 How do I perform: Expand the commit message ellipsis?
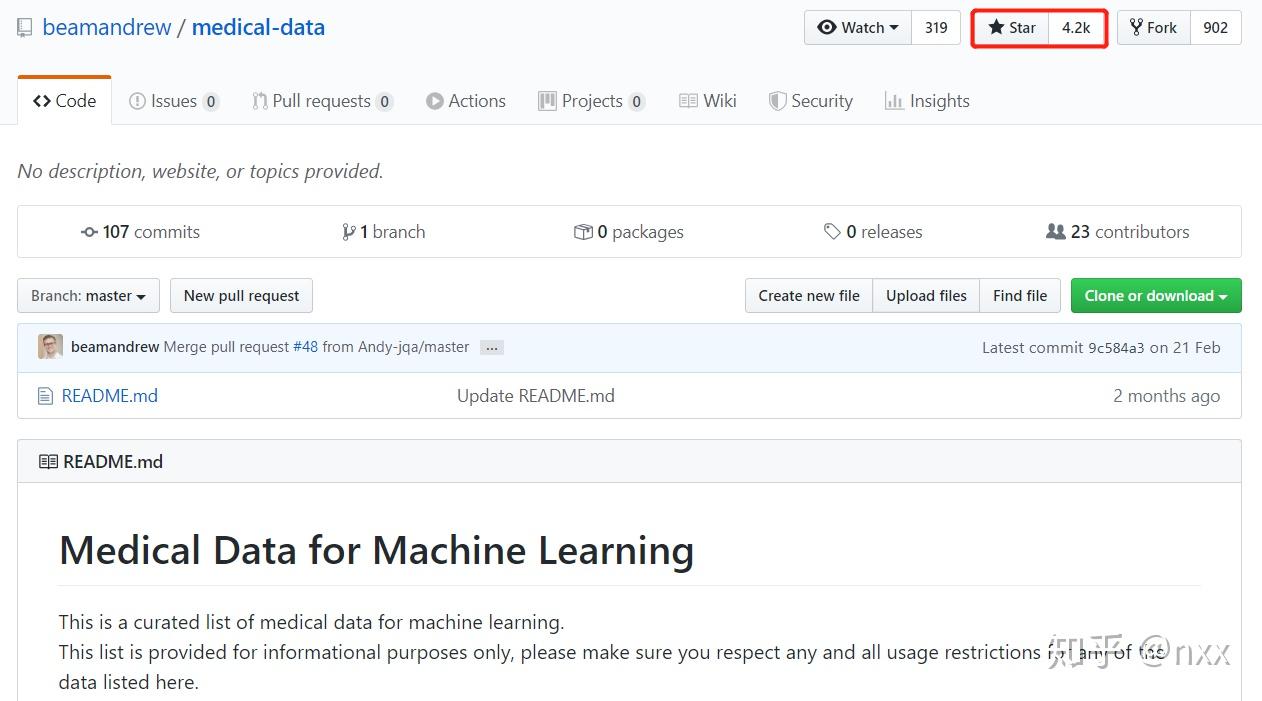(491, 348)
